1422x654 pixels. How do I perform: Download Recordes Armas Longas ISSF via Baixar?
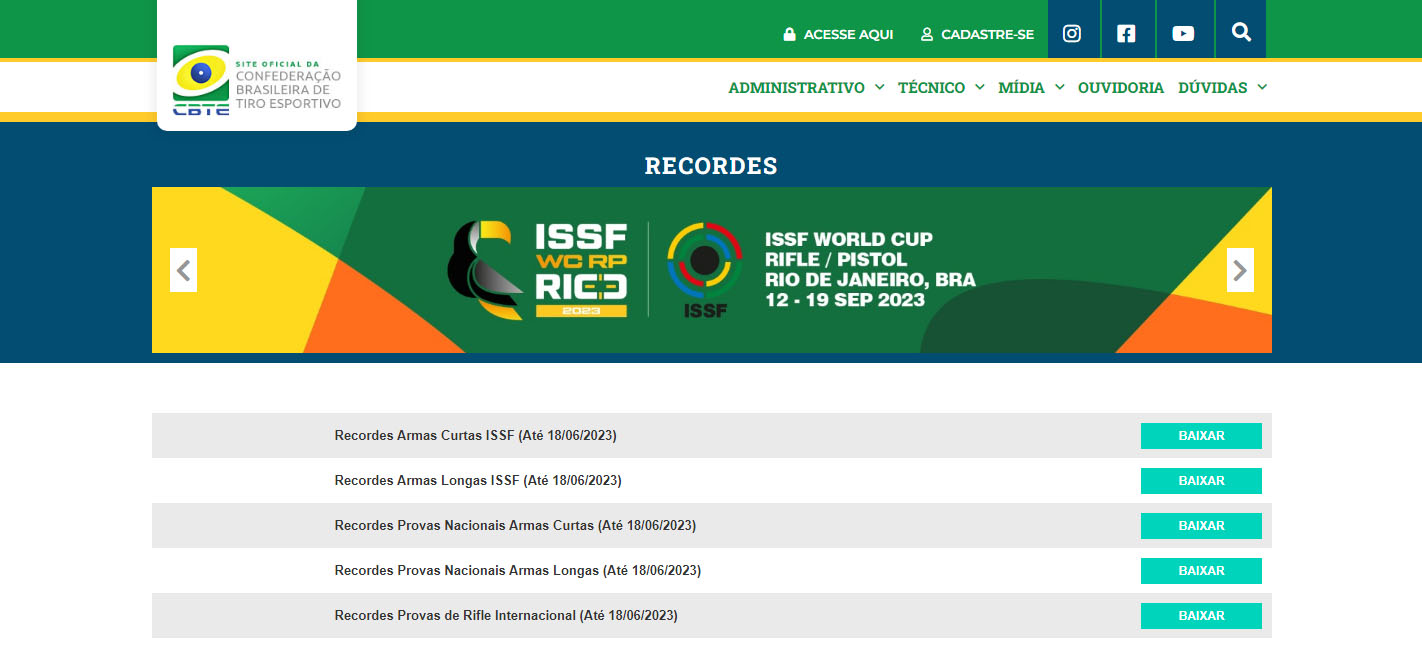[x=1201, y=481]
